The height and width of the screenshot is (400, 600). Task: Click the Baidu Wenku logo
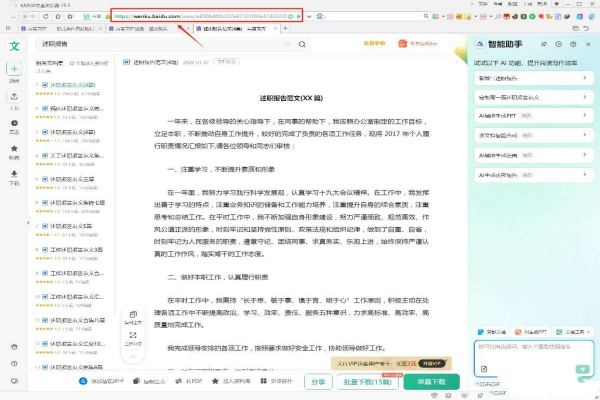pos(14,46)
